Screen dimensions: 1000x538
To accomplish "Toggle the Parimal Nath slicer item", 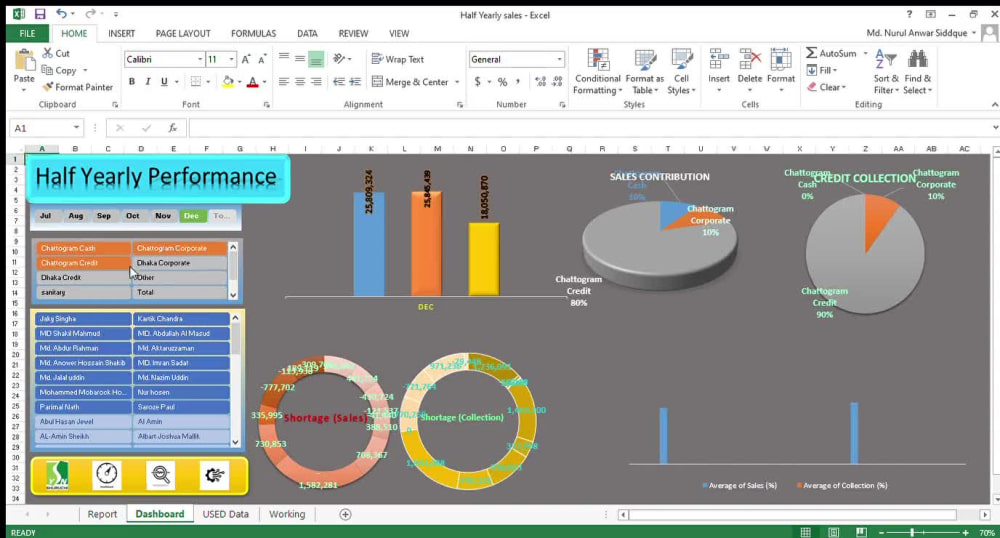I will tap(83, 407).
